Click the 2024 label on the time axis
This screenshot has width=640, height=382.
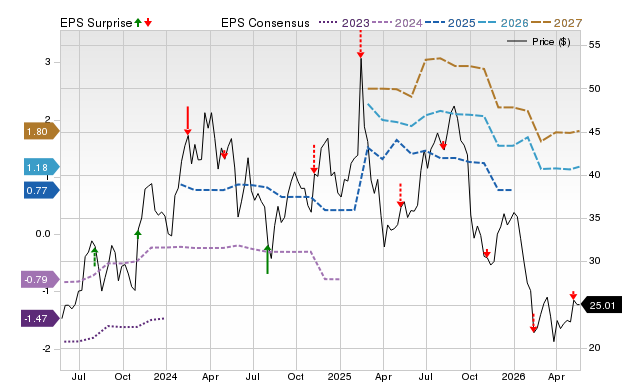[x=165, y=377]
